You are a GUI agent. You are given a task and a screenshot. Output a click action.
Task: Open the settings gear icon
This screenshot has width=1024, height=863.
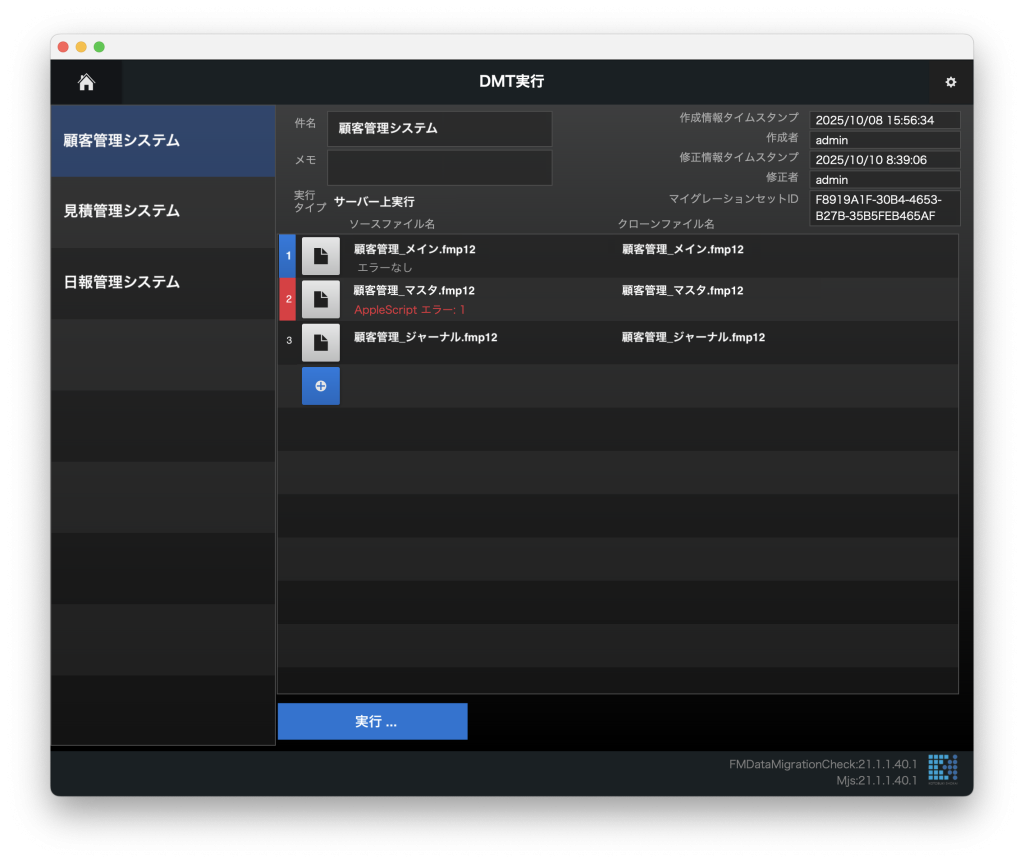pyautogui.click(x=950, y=83)
